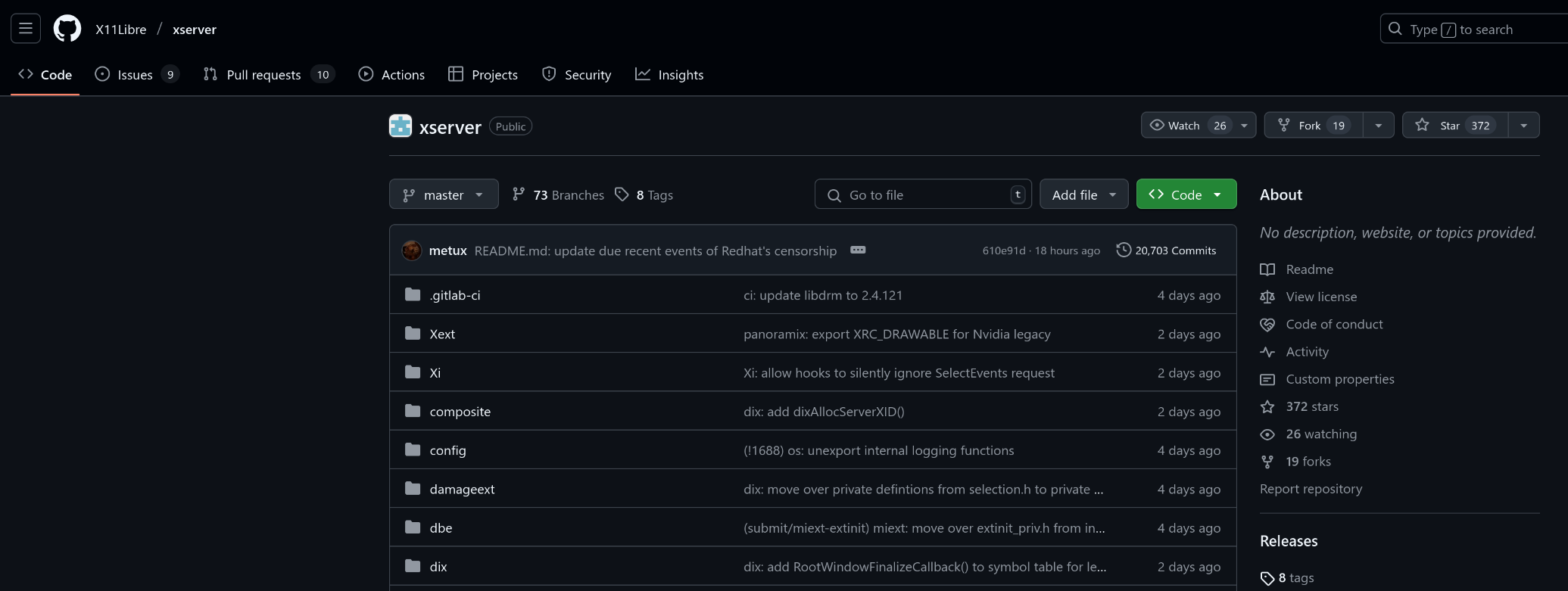
Task: Open Custom properties link
Action: [x=1327, y=379]
